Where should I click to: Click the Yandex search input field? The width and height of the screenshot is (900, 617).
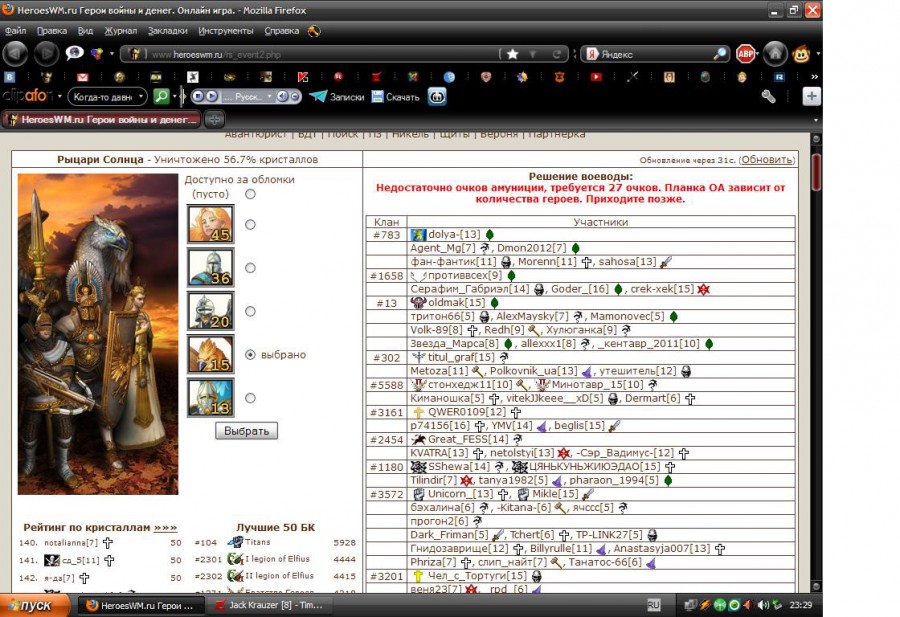pos(654,54)
